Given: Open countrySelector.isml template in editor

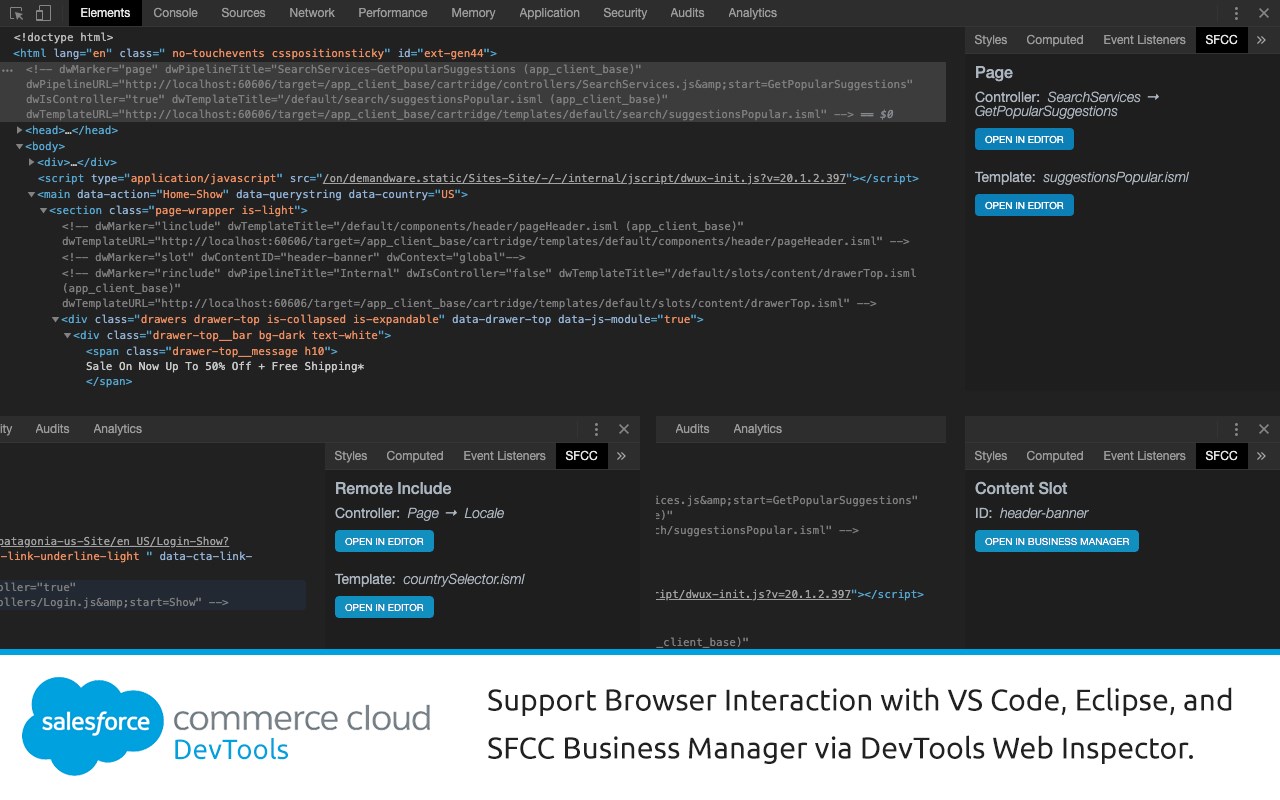Looking at the screenshot, I should coord(384,607).
